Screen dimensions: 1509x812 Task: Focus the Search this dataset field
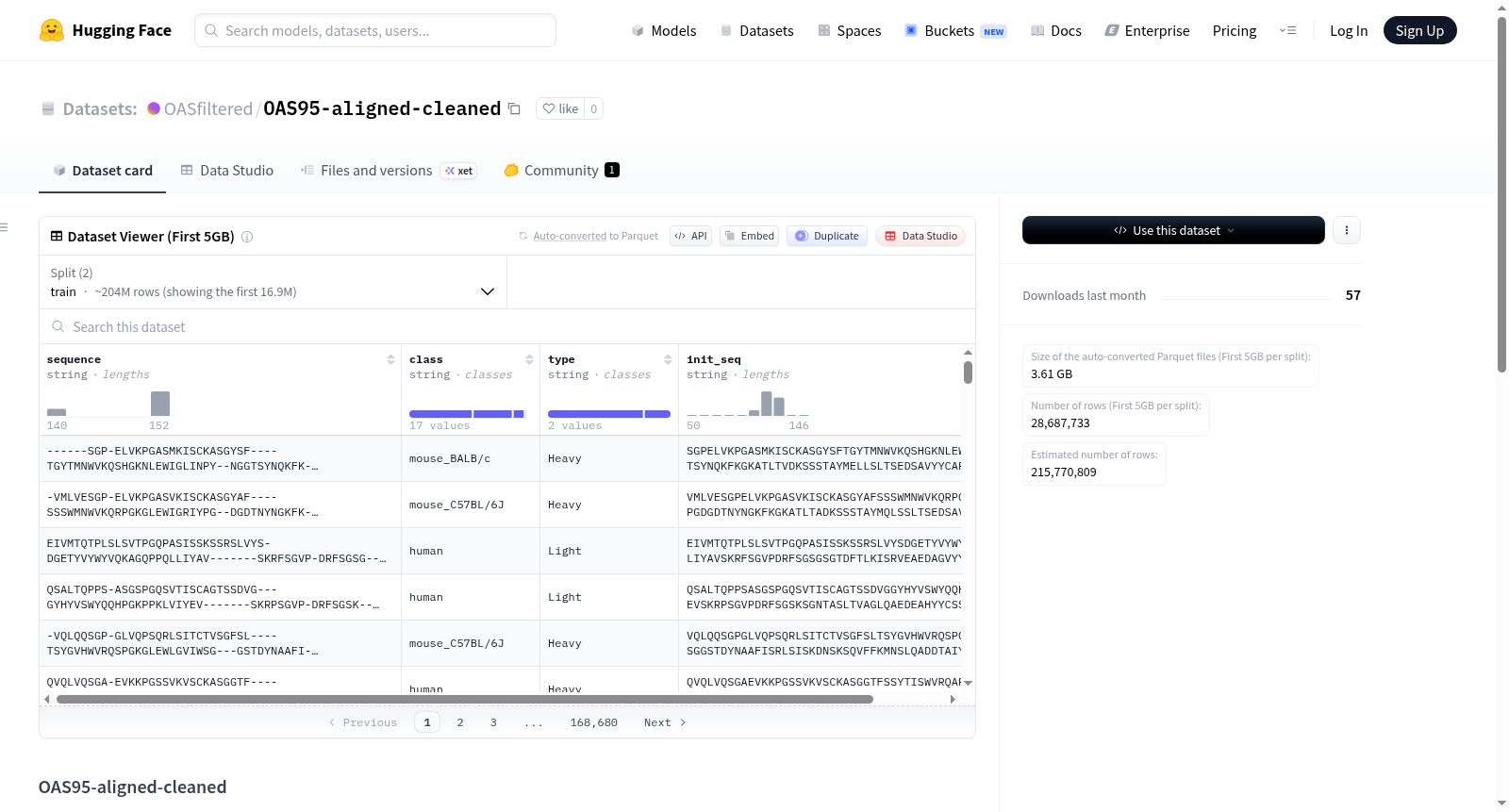[507, 326]
